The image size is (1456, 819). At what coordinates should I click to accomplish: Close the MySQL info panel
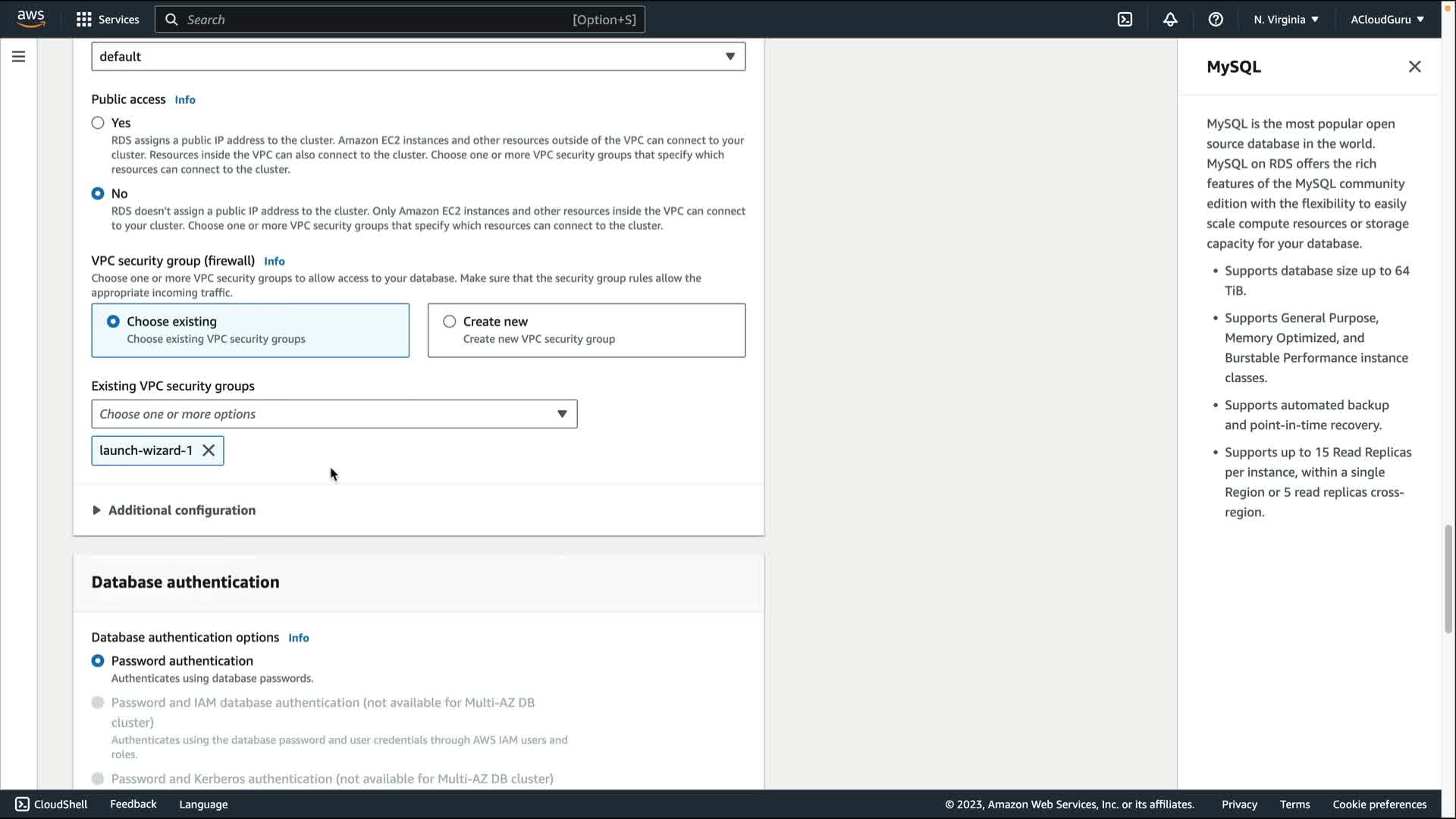point(1414,67)
